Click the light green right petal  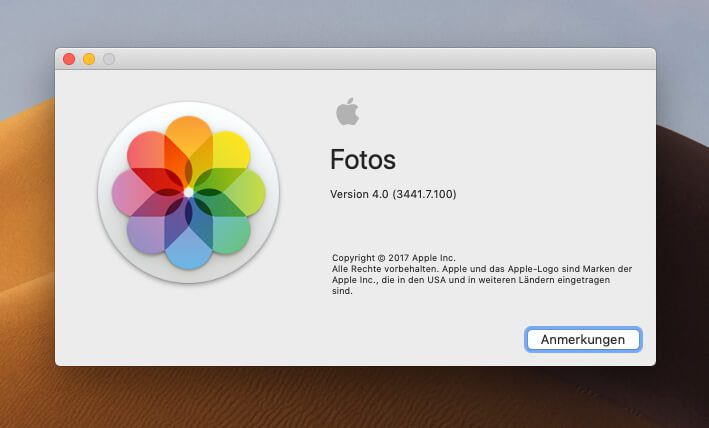point(243,191)
